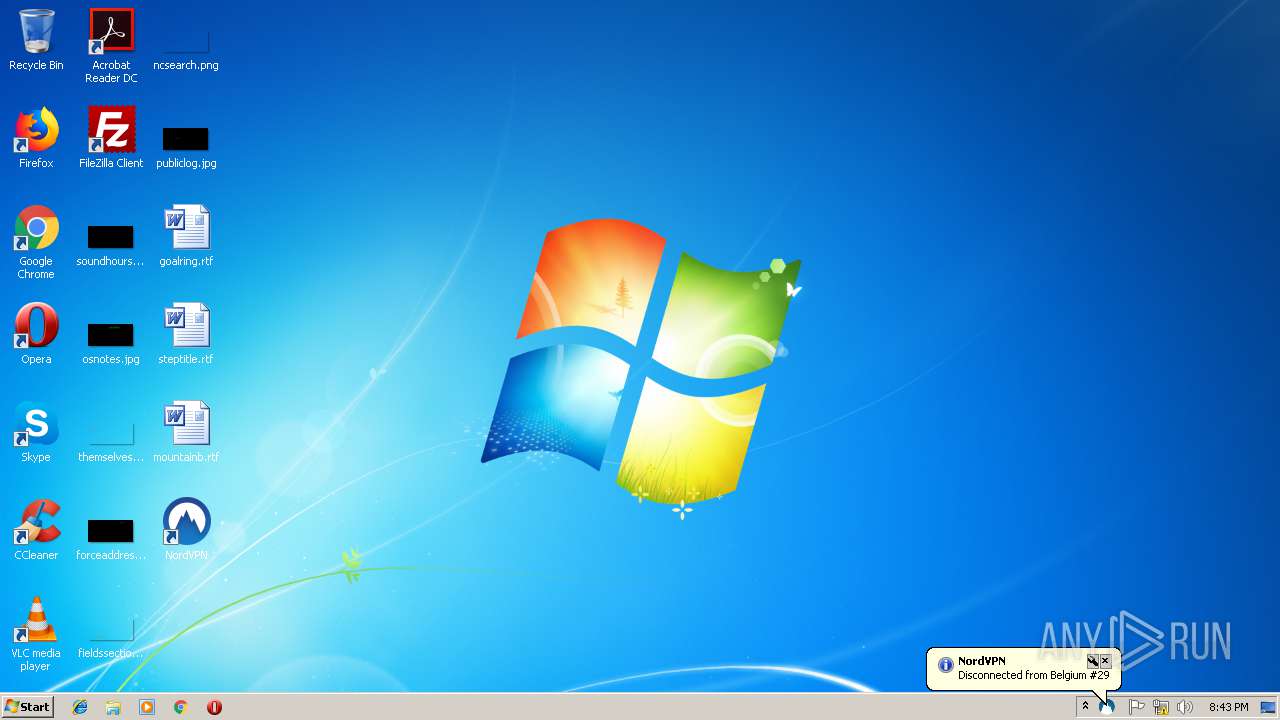Open the Start menu
The height and width of the screenshot is (720, 1280).
27,707
